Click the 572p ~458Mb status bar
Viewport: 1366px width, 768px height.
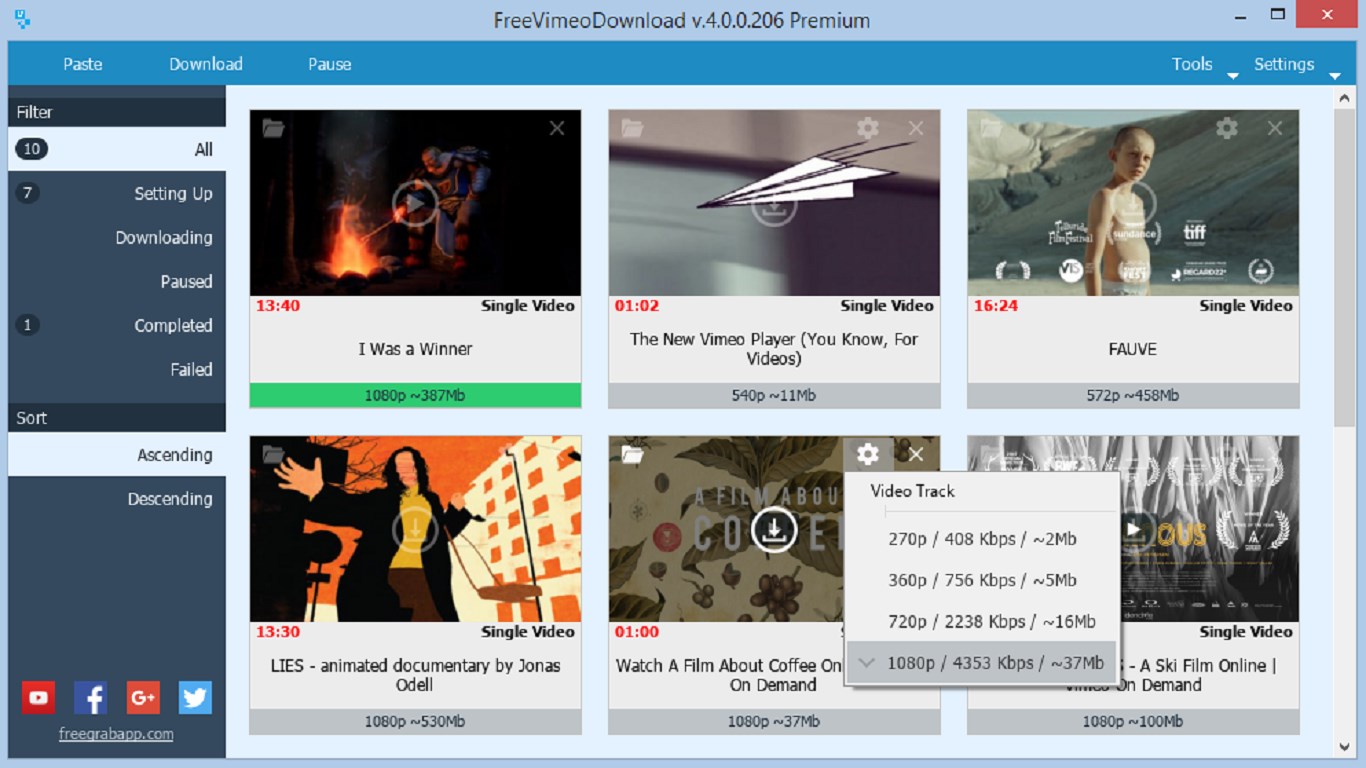tap(1133, 395)
